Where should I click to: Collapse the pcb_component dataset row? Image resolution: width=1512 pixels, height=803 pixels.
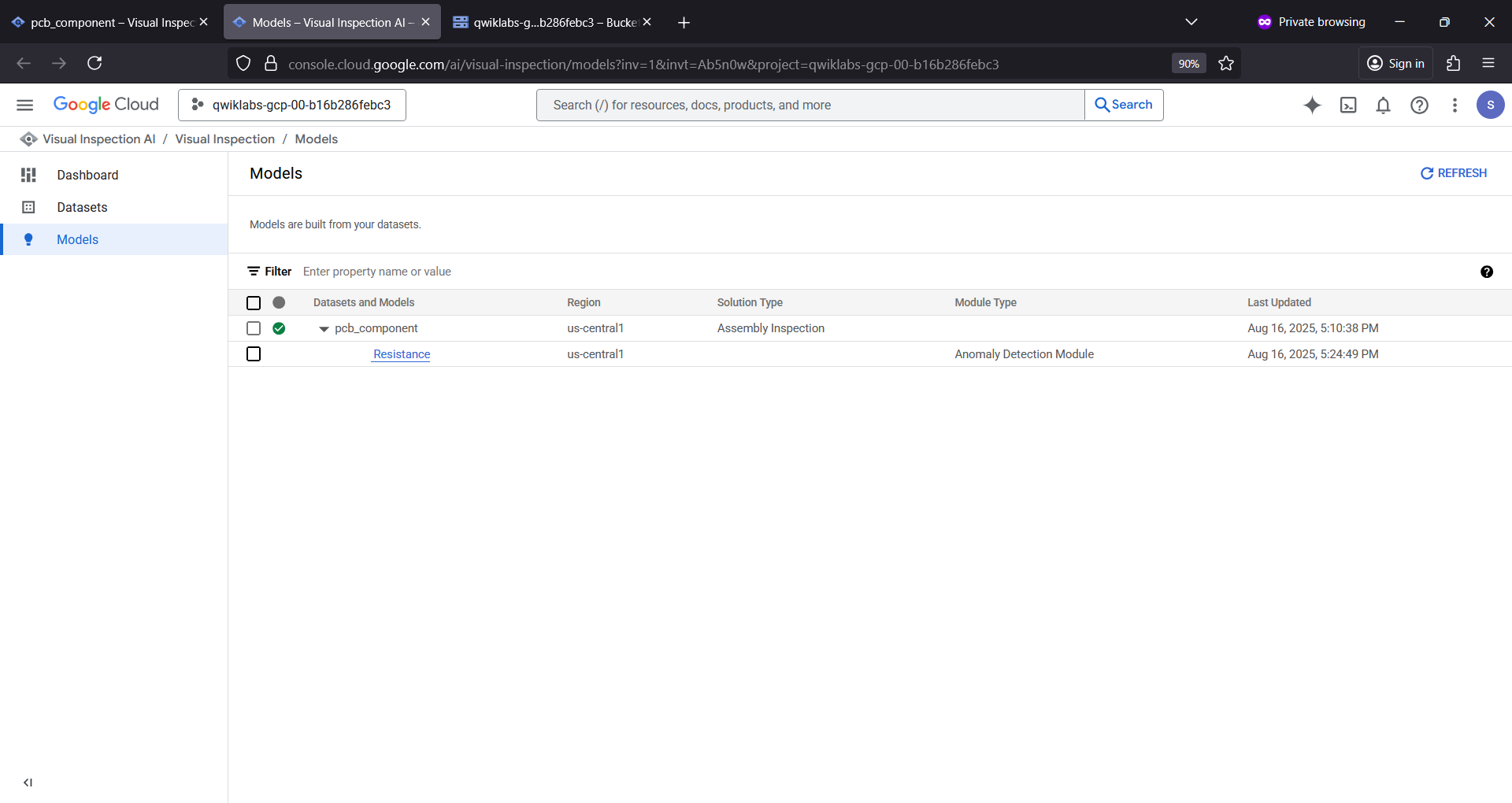[324, 329]
